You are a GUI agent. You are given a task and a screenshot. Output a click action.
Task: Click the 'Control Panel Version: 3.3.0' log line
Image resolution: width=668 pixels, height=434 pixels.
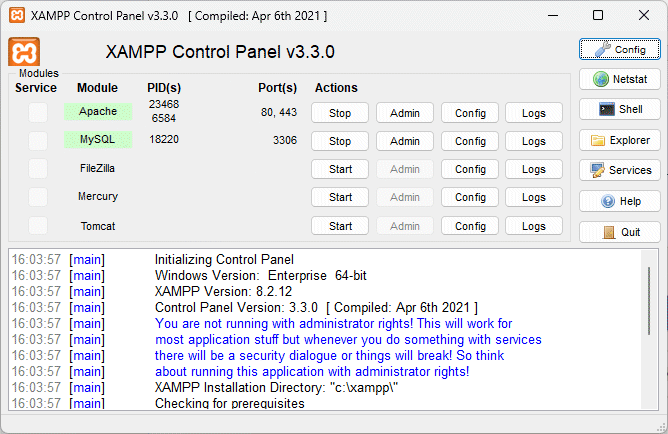coord(316,308)
